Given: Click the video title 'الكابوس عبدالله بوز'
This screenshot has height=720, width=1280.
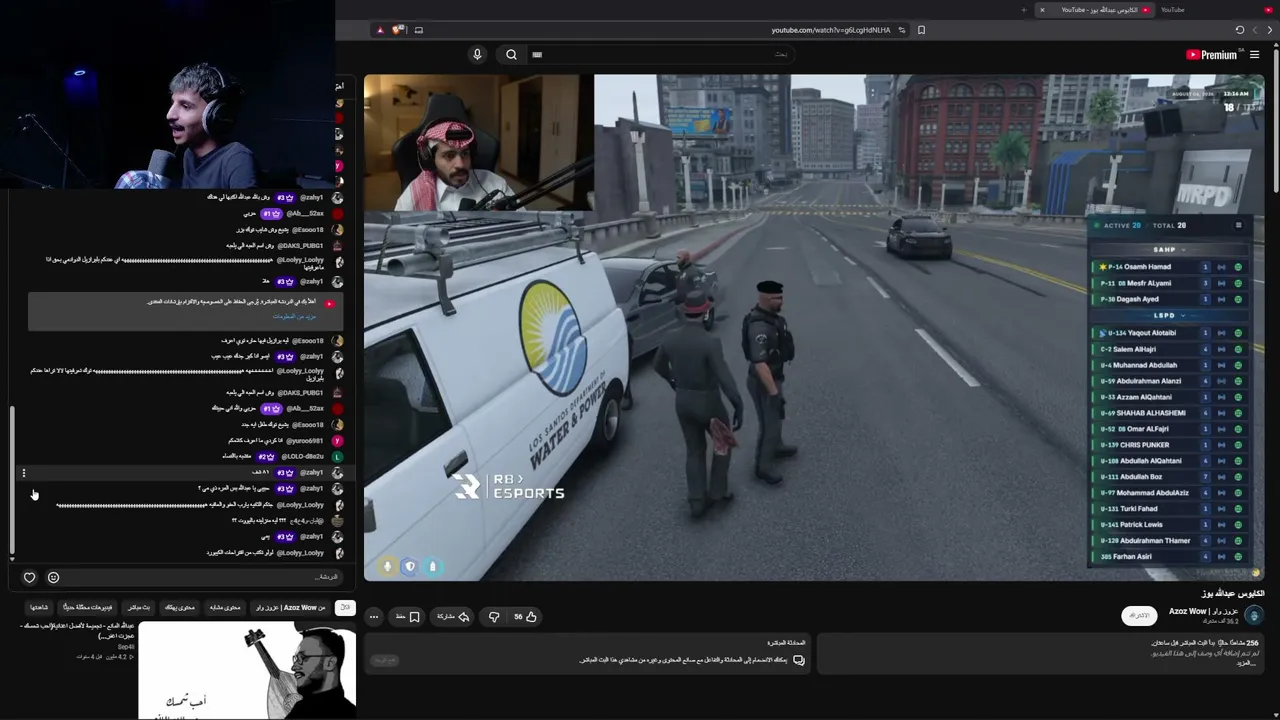Looking at the screenshot, I should (1233, 593).
